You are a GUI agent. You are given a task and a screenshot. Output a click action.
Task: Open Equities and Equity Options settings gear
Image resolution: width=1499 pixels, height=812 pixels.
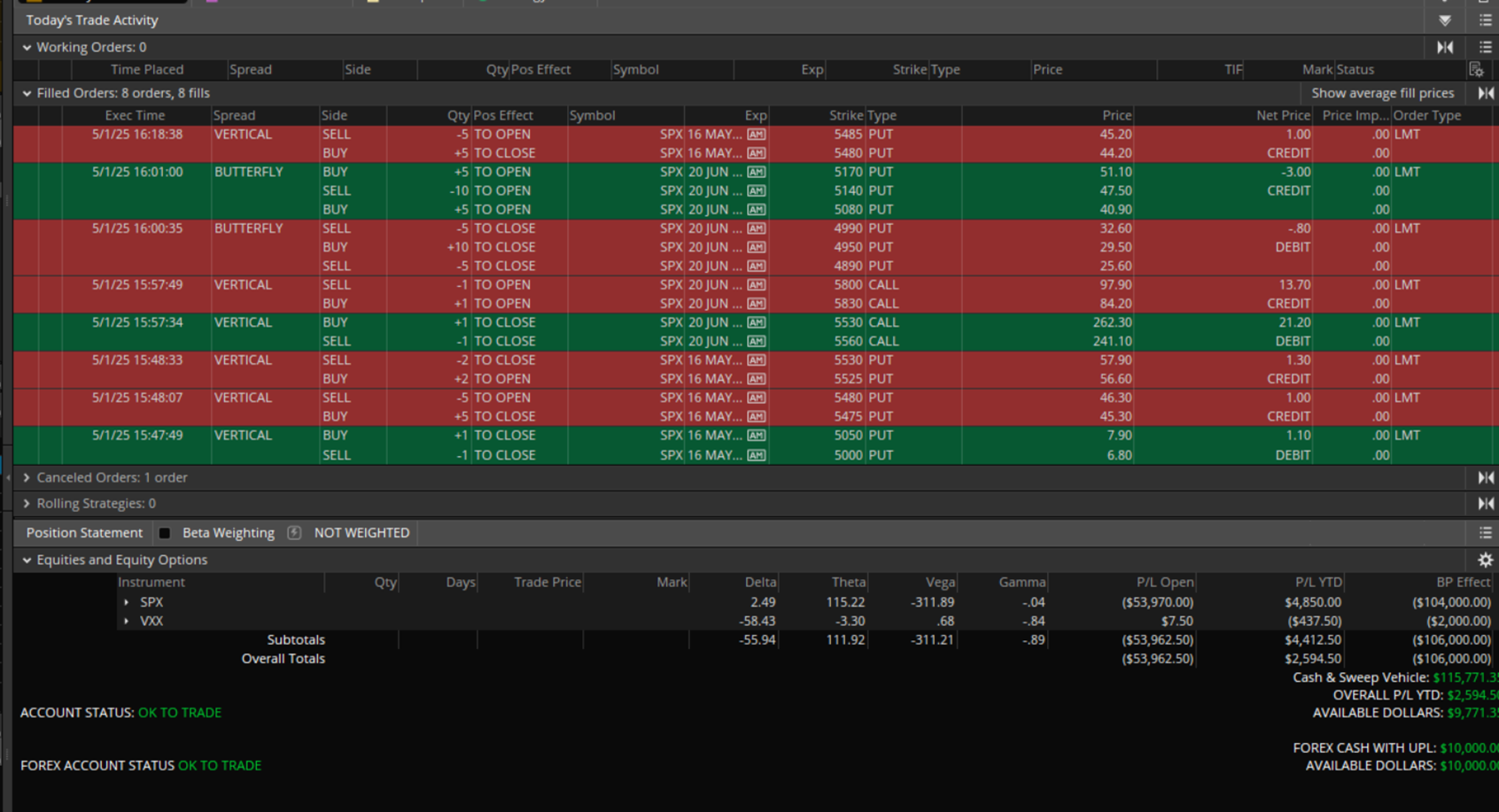(1485, 561)
